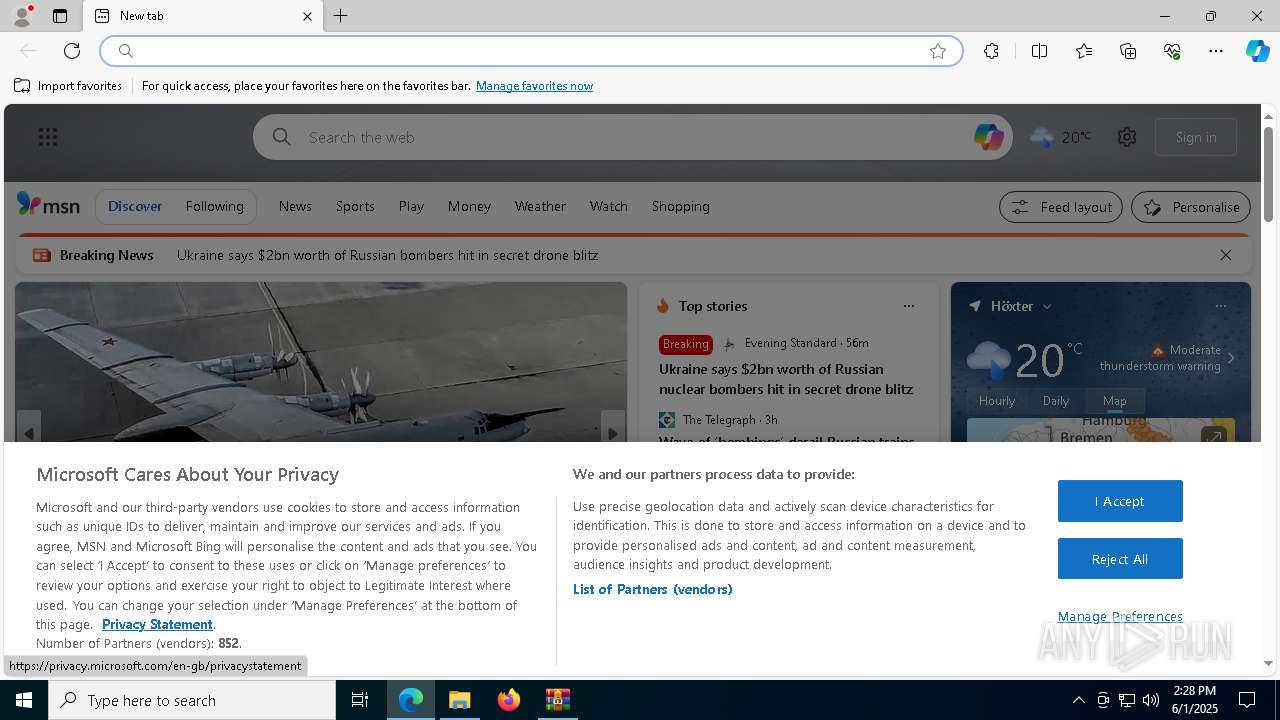Open the Play section
This screenshot has width=1280, height=720.
click(x=411, y=206)
